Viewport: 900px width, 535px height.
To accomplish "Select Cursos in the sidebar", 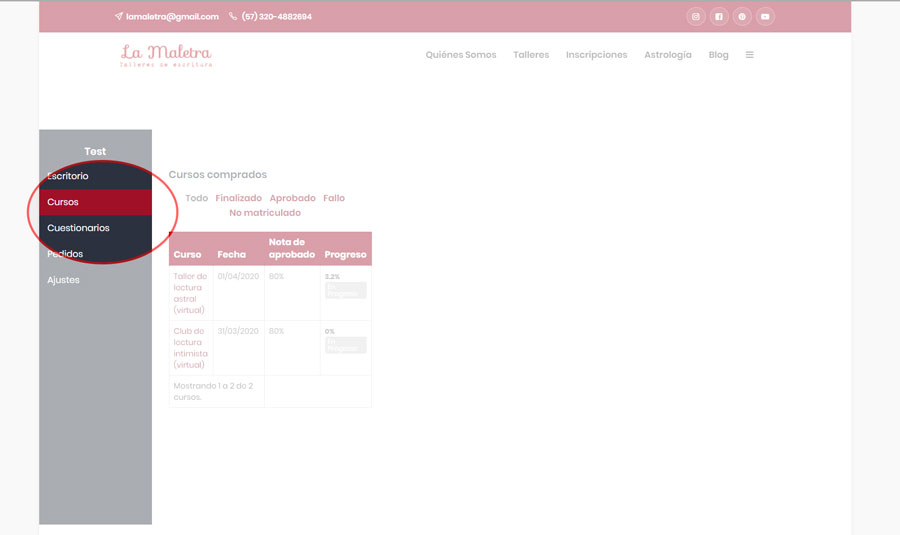I will [95, 202].
